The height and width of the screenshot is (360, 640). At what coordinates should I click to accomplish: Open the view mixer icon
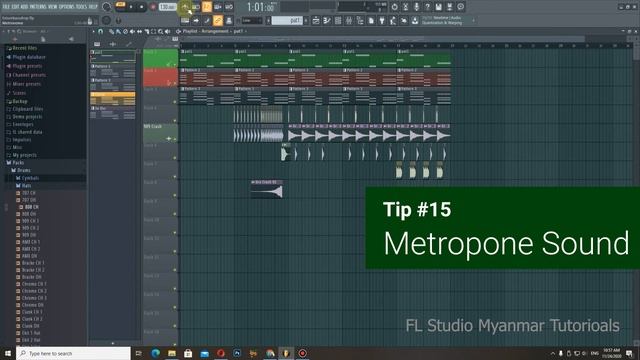349,20
